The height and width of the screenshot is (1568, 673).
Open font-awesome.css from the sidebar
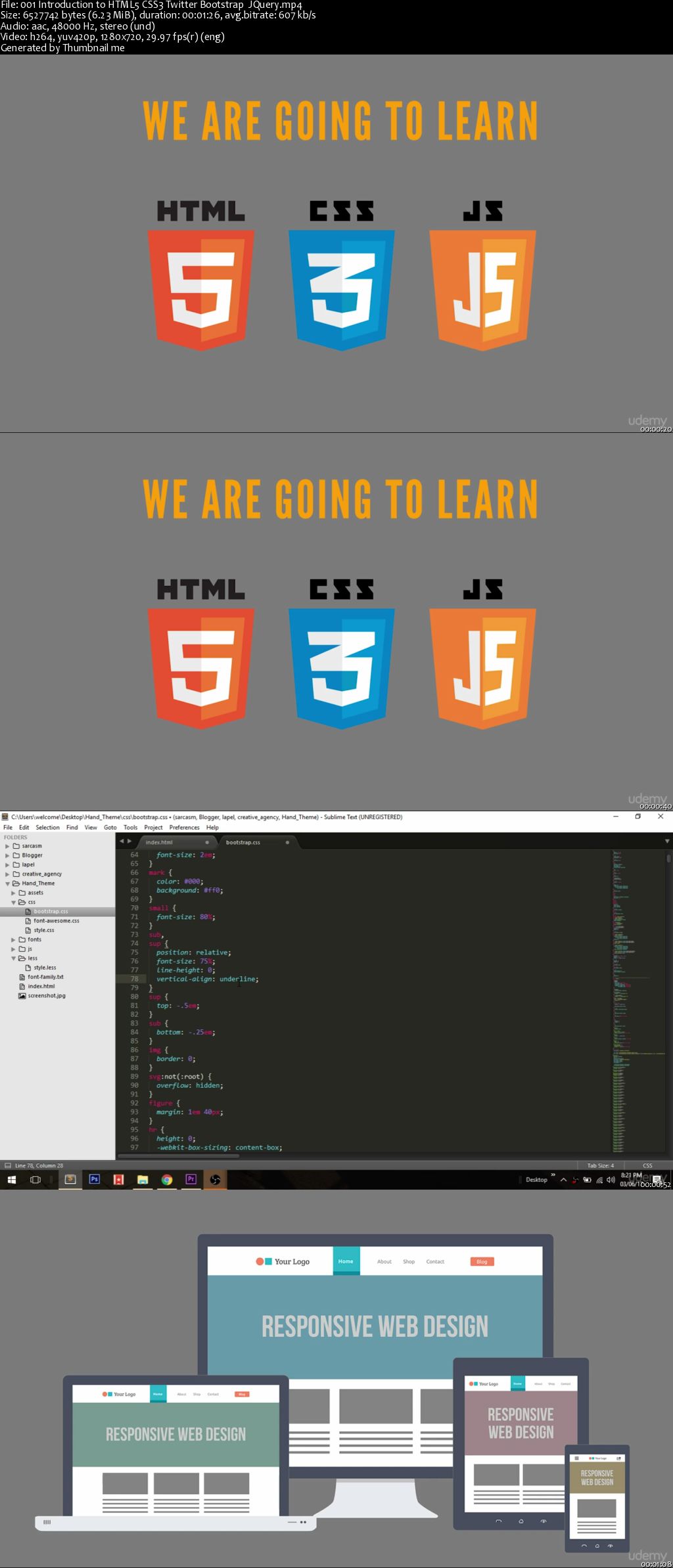click(57, 921)
